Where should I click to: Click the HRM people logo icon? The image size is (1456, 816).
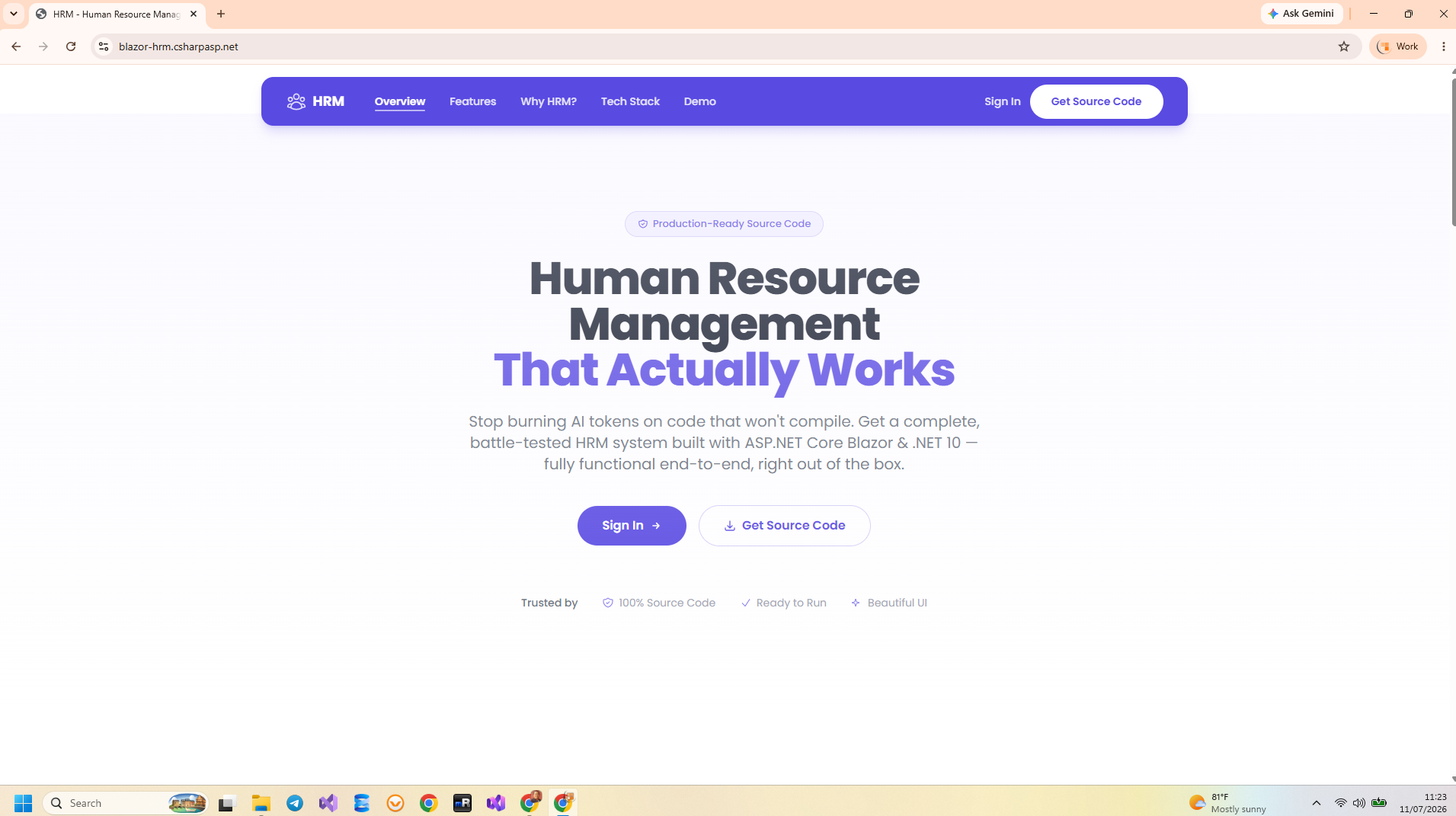pos(296,101)
